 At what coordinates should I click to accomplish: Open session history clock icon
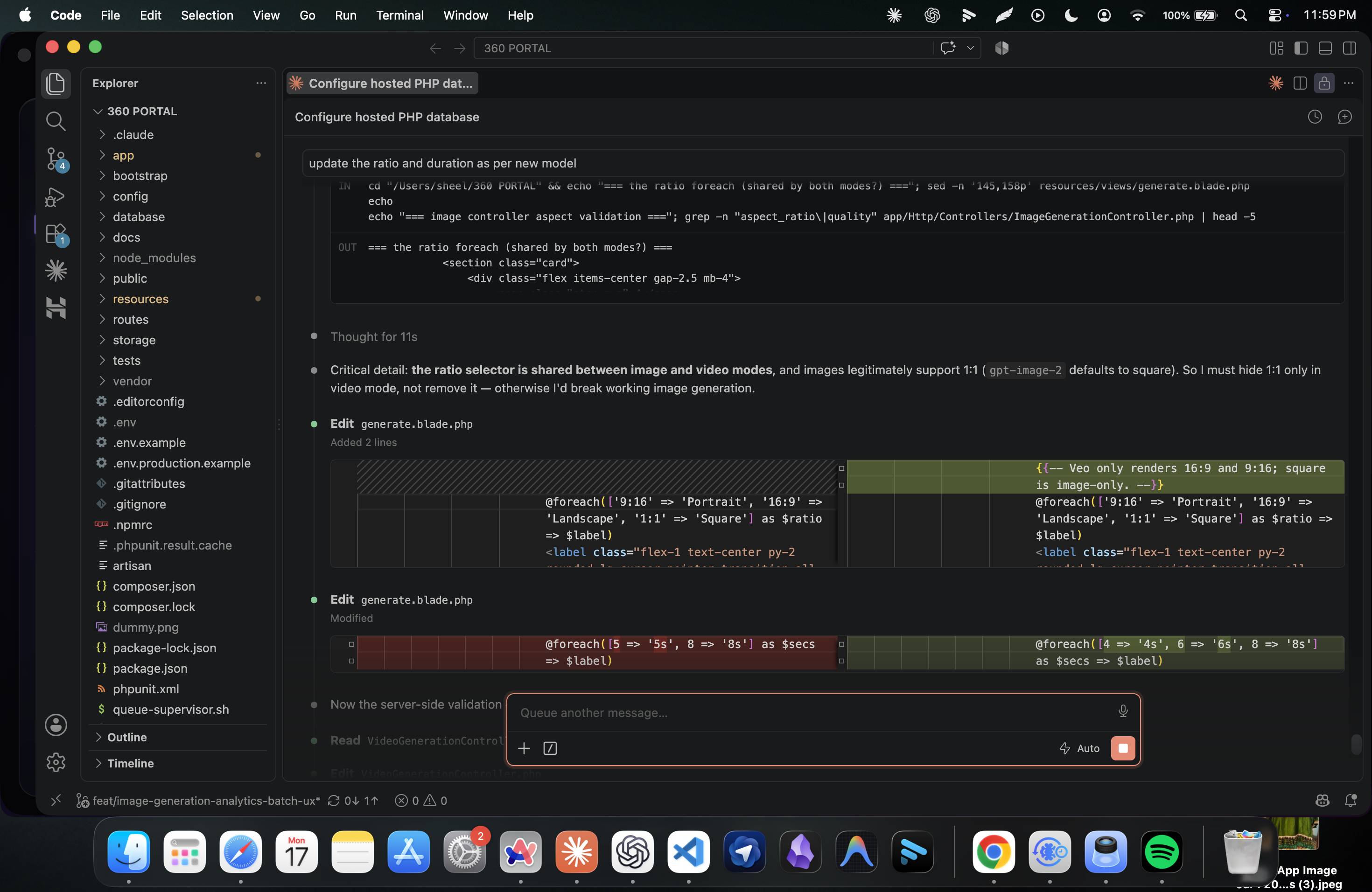[x=1314, y=117]
